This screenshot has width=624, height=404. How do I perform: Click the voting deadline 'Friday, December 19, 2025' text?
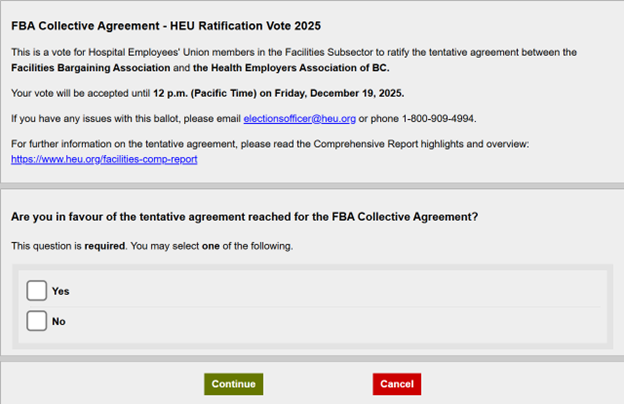(x=339, y=93)
